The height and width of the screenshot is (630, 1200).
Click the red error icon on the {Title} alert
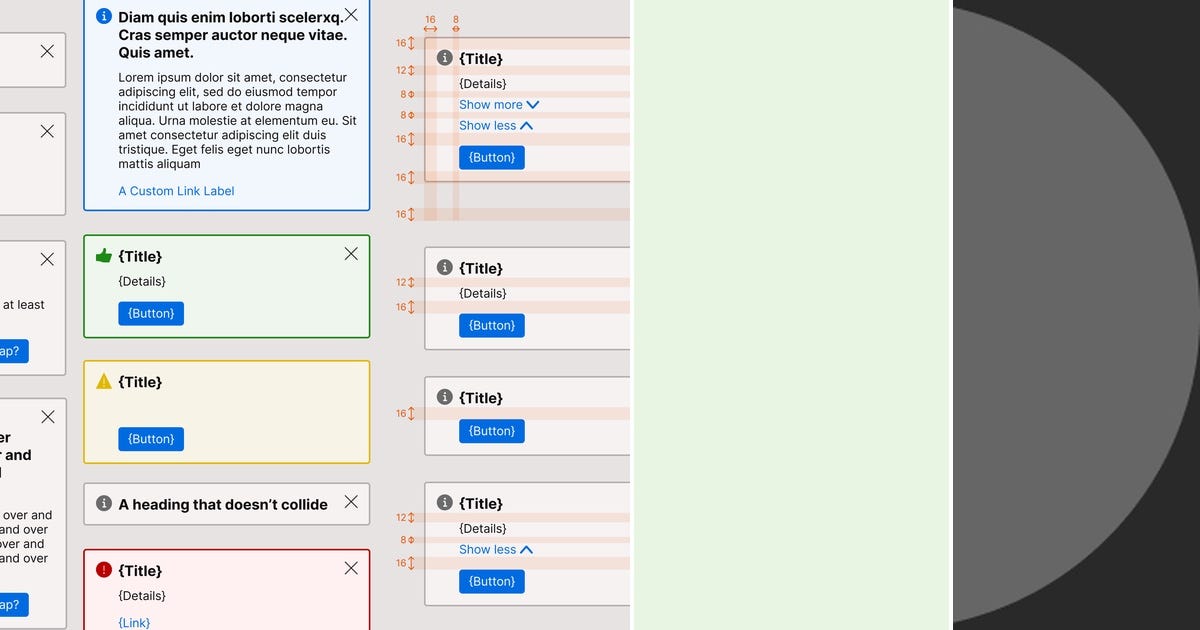tap(103, 569)
